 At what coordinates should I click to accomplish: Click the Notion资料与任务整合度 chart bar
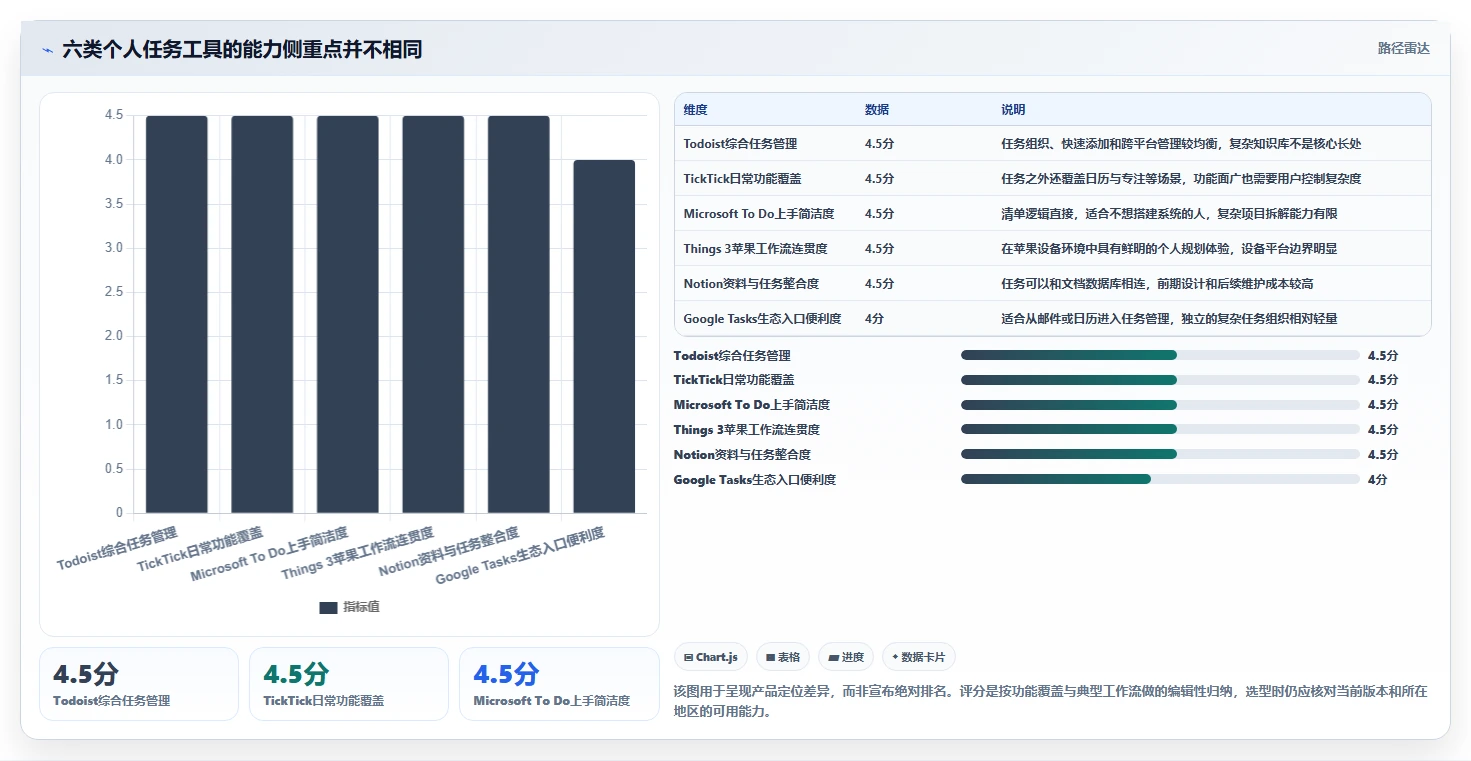(519, 314)
